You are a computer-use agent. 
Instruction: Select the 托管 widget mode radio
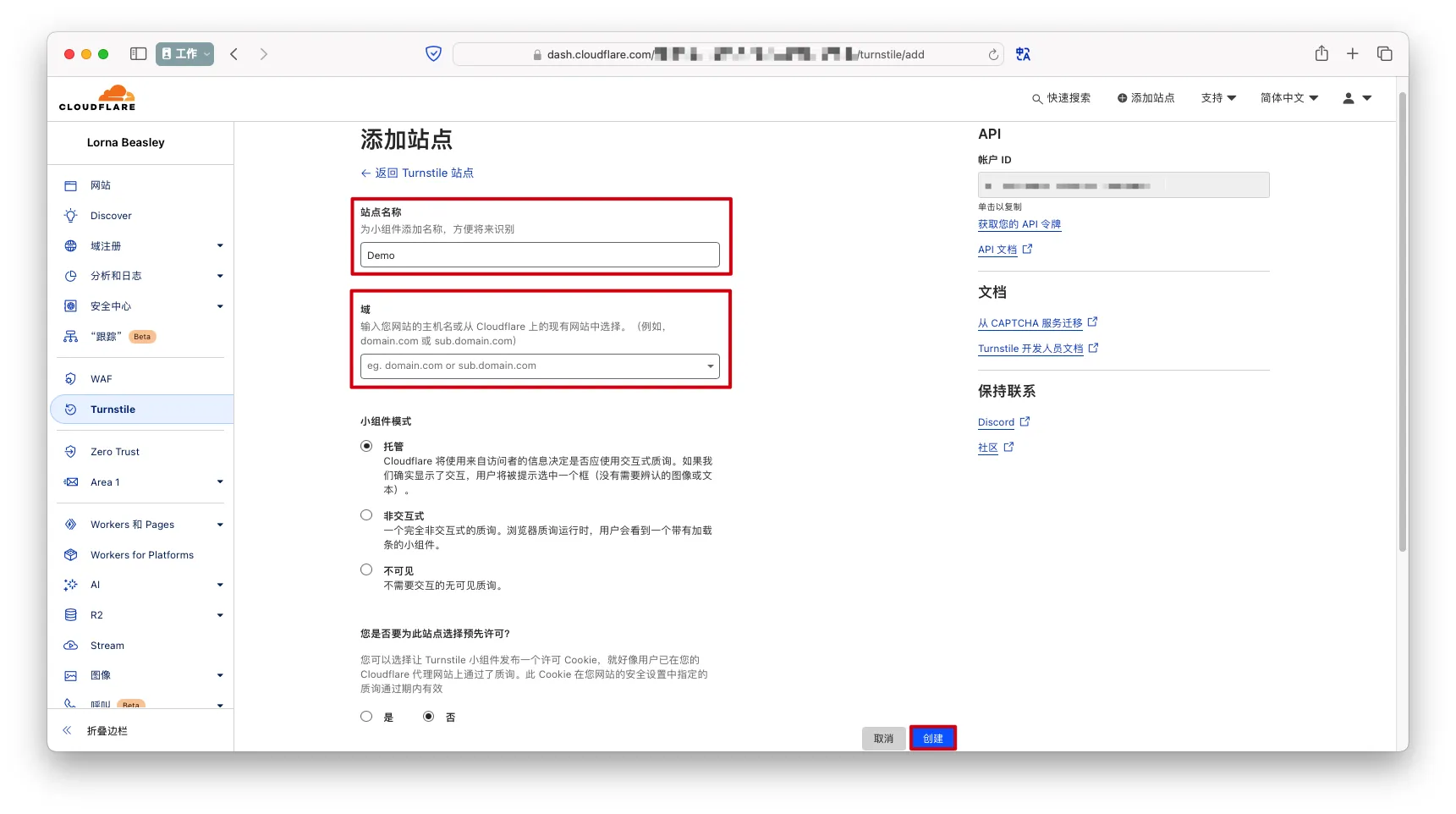(366, 446)
